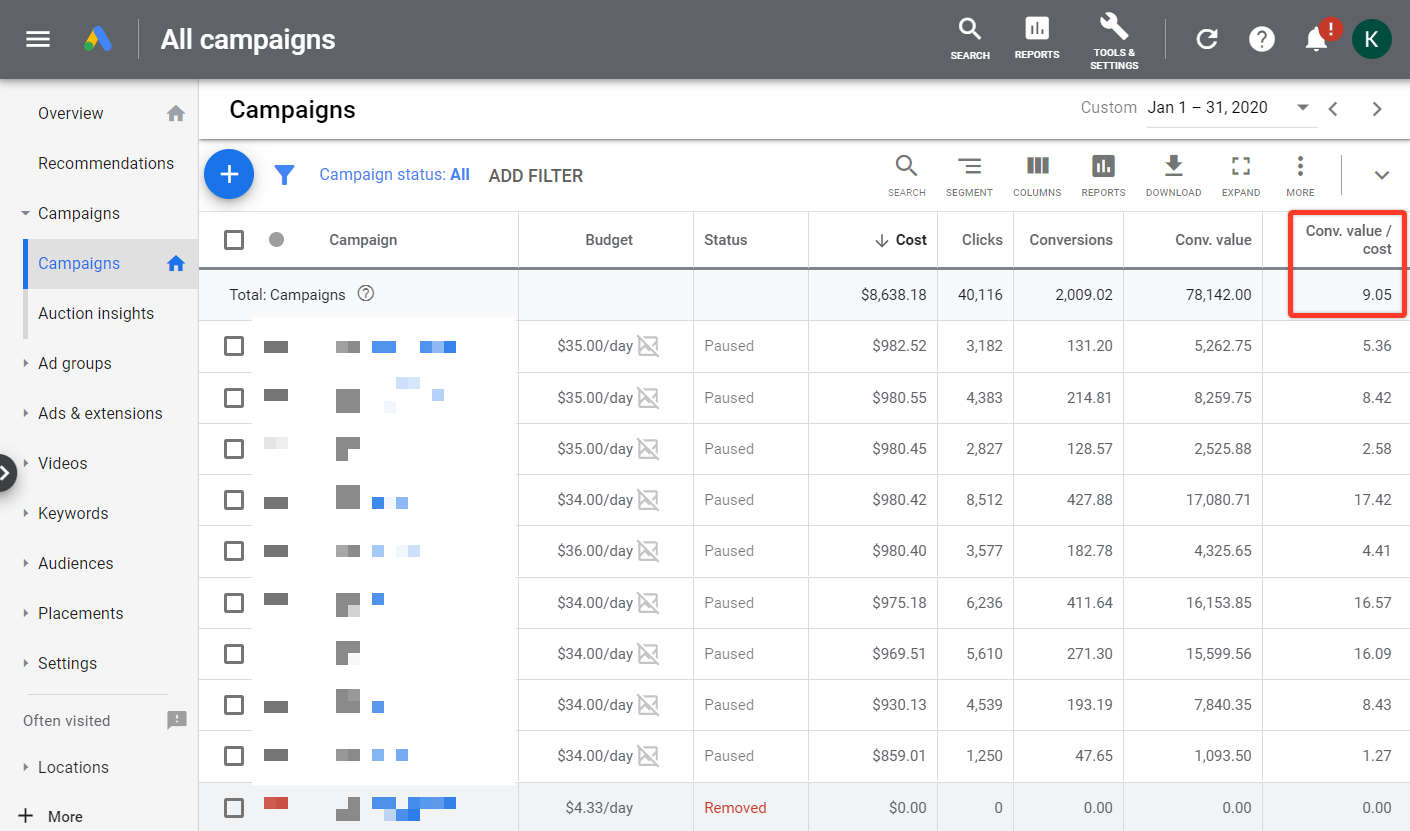Click the Google Ads logo
This screenshot has width=1410, height=831.
[x=97, y=39]
